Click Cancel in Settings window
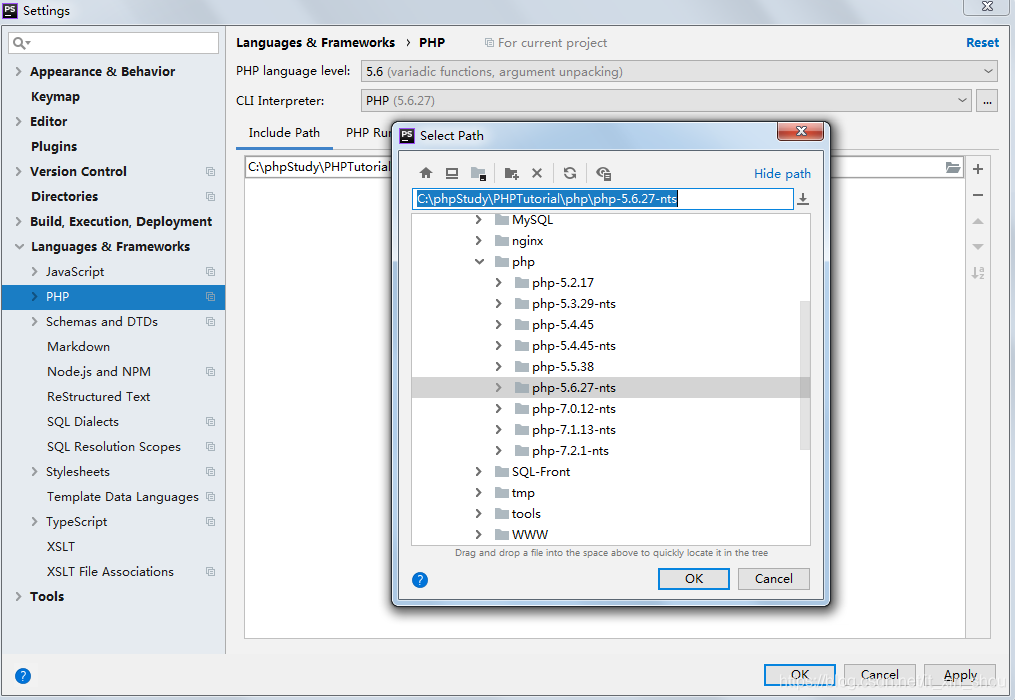 pos(880,675)
